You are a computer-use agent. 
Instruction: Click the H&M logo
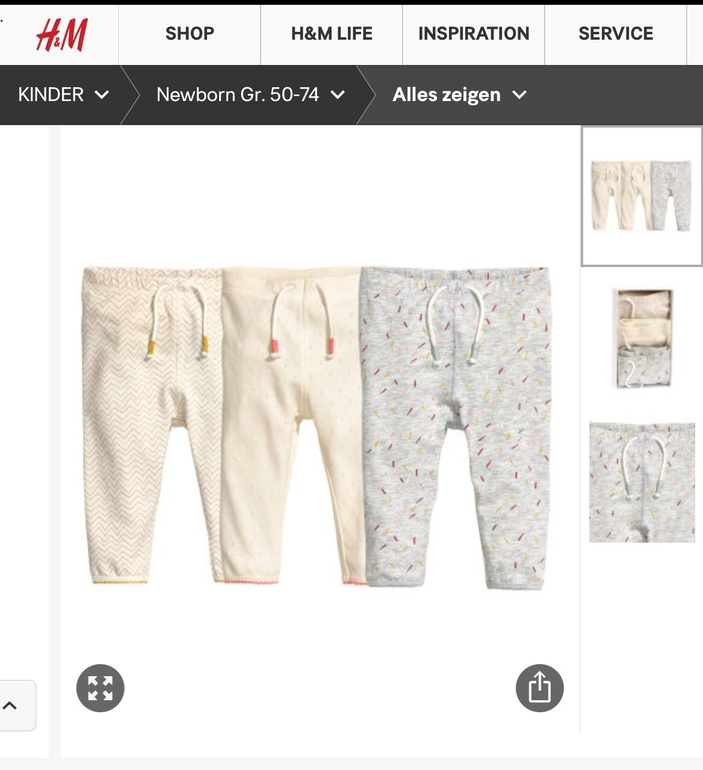click(x=62, y=35)
